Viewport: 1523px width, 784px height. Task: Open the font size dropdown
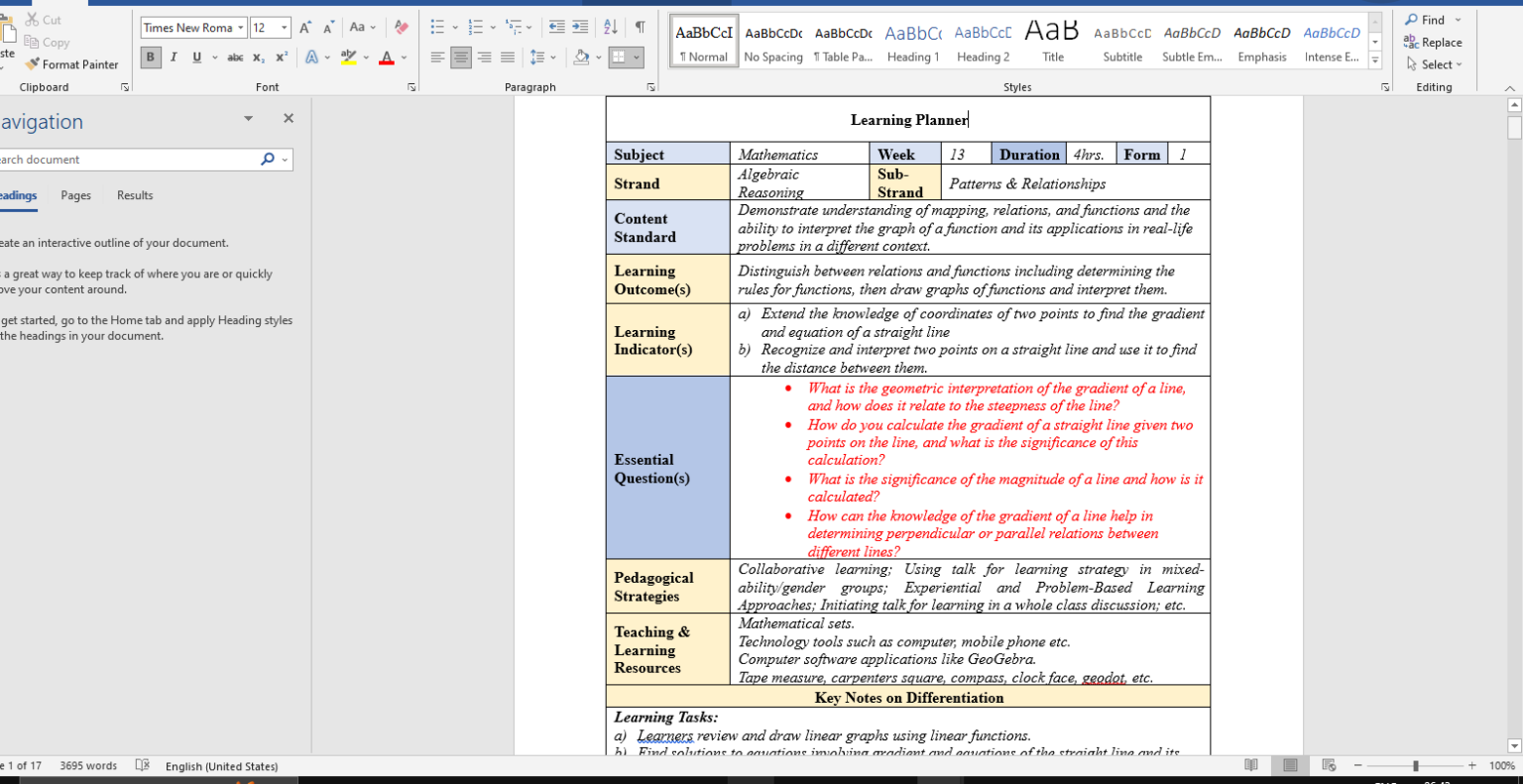pyautogui.click(x=284, y=28)
